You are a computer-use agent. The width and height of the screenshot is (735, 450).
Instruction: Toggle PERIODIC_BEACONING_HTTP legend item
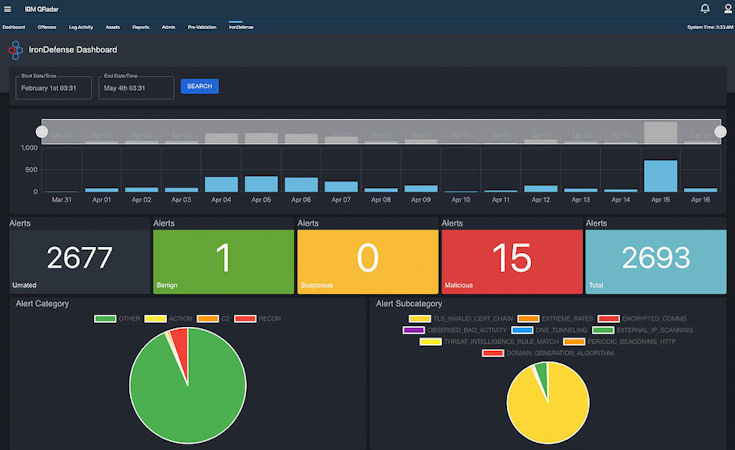(620, 342)
